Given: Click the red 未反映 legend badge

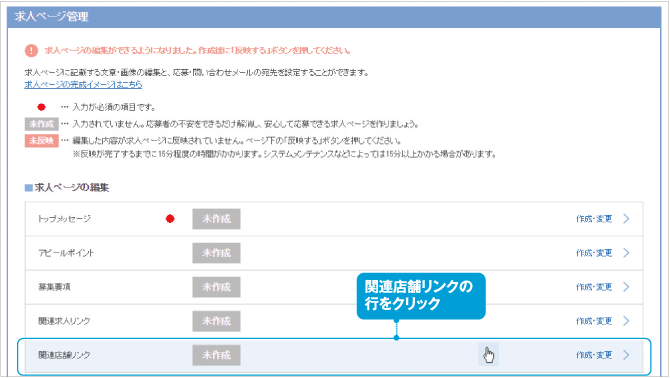Looking at the screenshot, I should (x=41, y=141).
